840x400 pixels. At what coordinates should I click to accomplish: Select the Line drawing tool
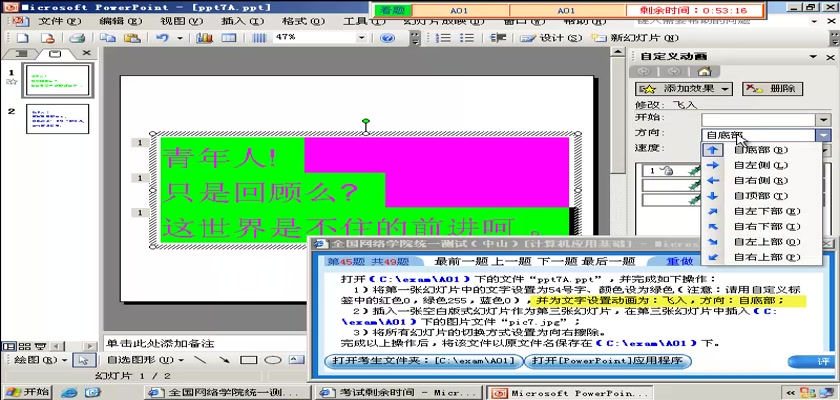click(x=200, y=360)
